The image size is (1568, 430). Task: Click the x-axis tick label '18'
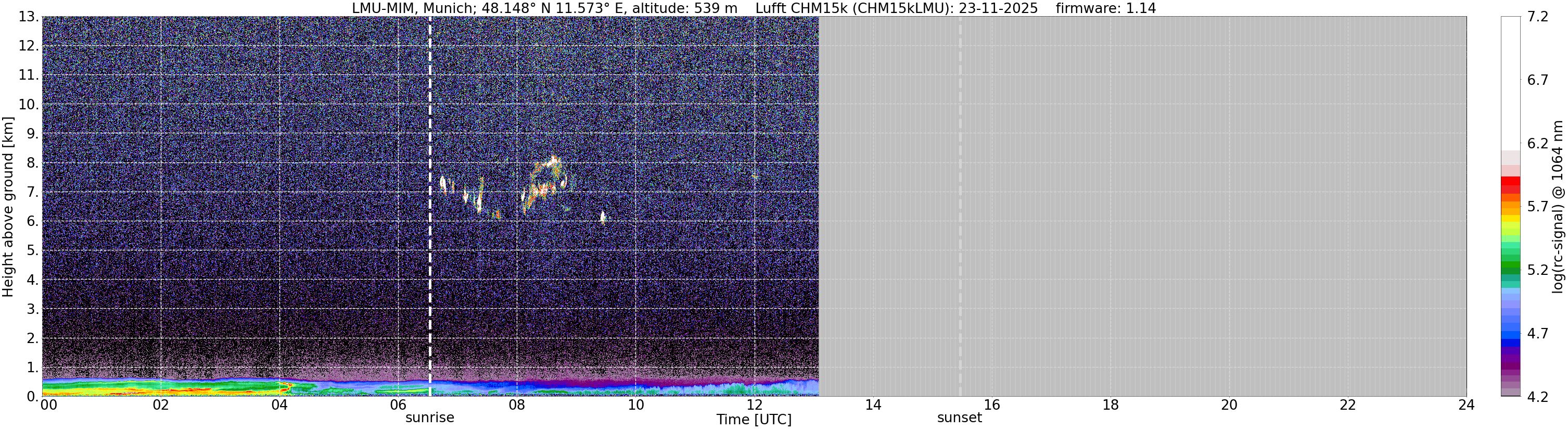1110,405
